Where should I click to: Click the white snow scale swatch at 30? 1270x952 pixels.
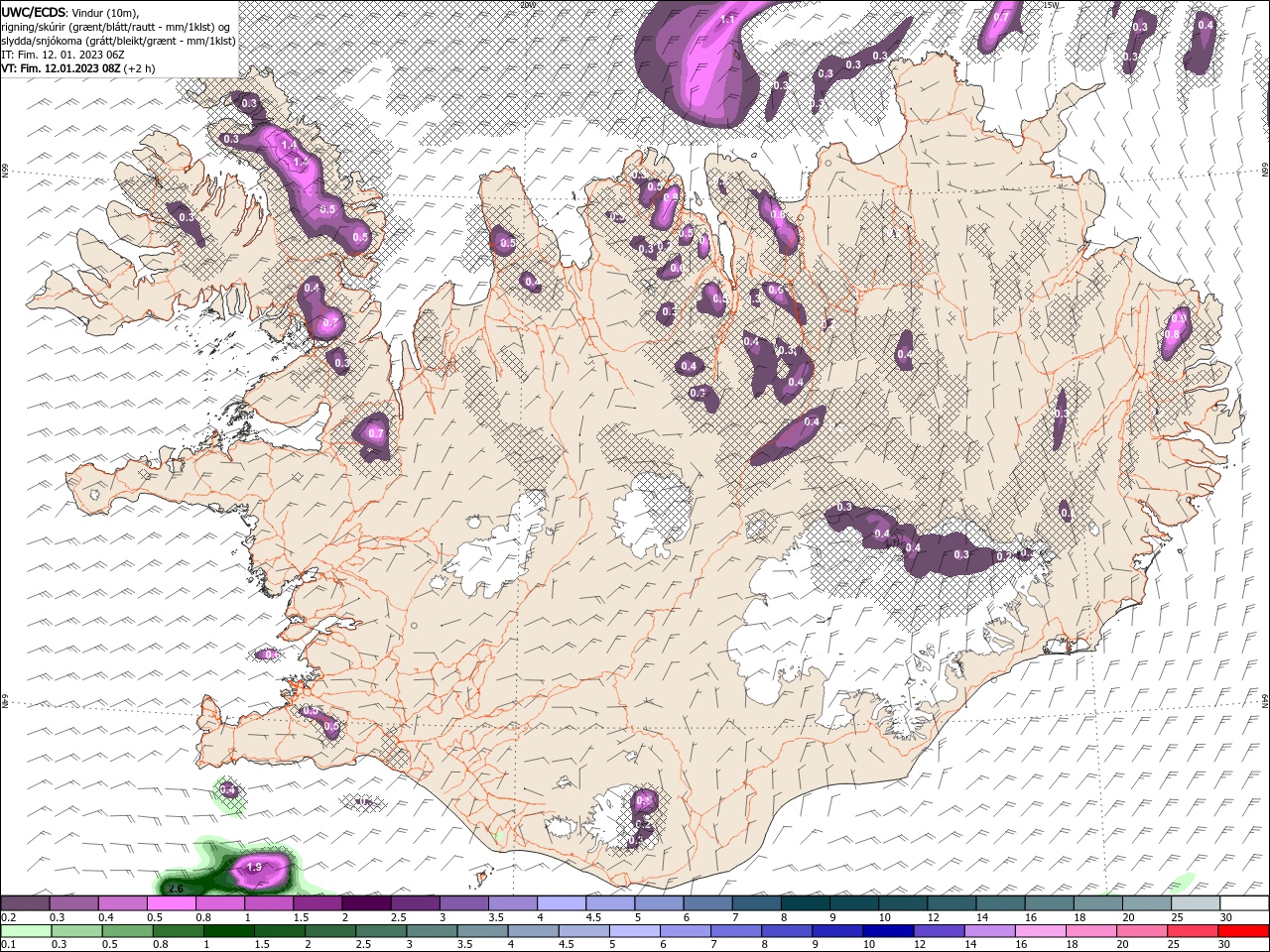pos(1244,903)
